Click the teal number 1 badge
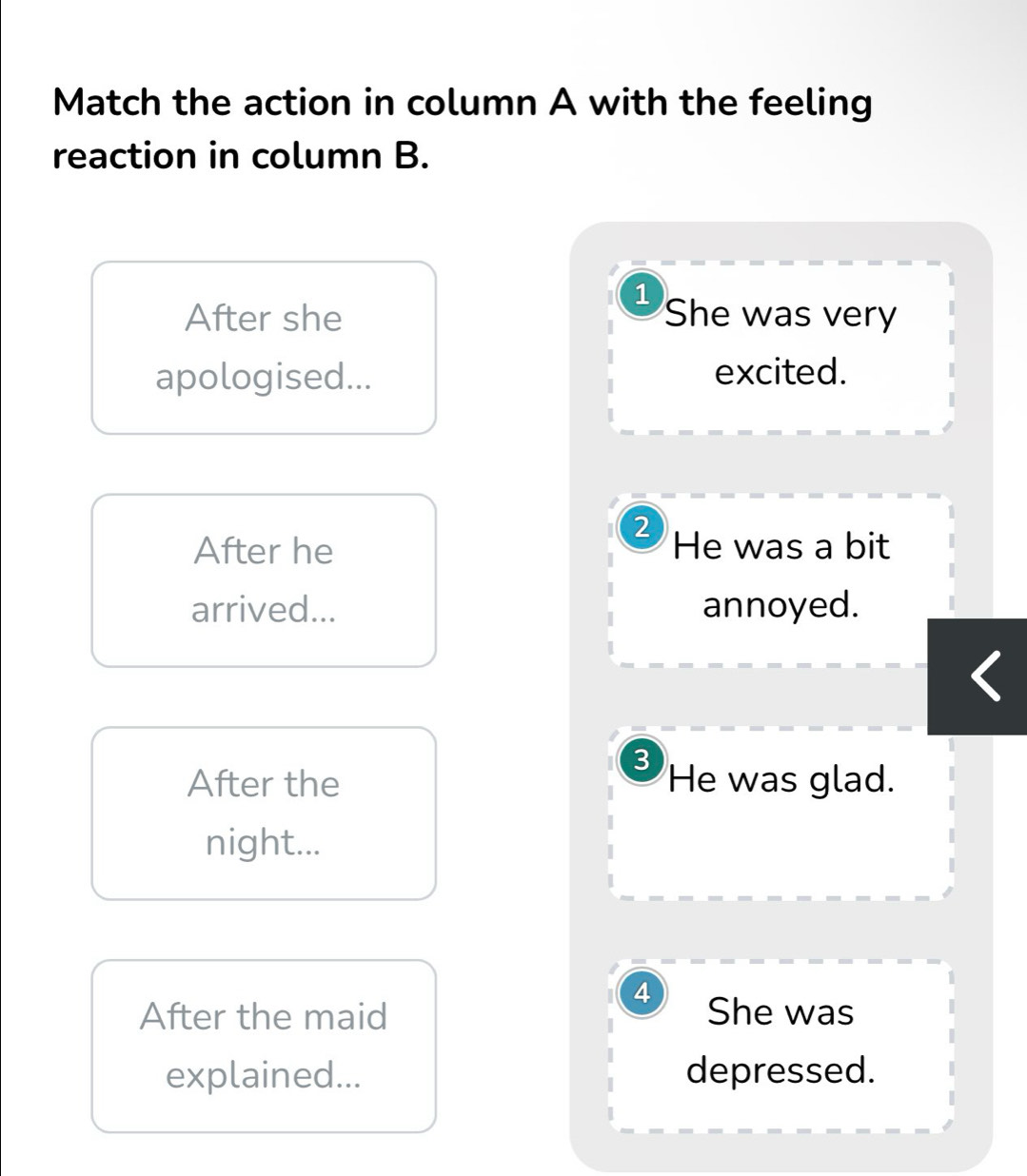Screen dimensions: 1027x1176 [x=642, y=294]
